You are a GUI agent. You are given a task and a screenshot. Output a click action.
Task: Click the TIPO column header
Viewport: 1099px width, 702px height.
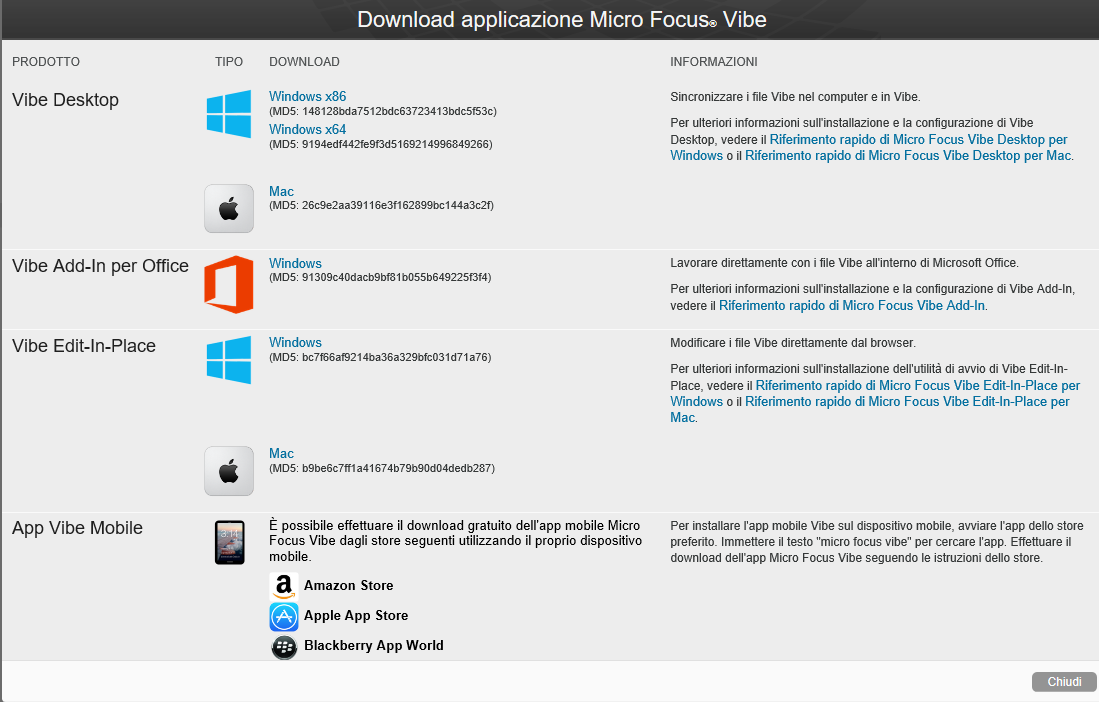pyautogui.click(x=228, y=62)
